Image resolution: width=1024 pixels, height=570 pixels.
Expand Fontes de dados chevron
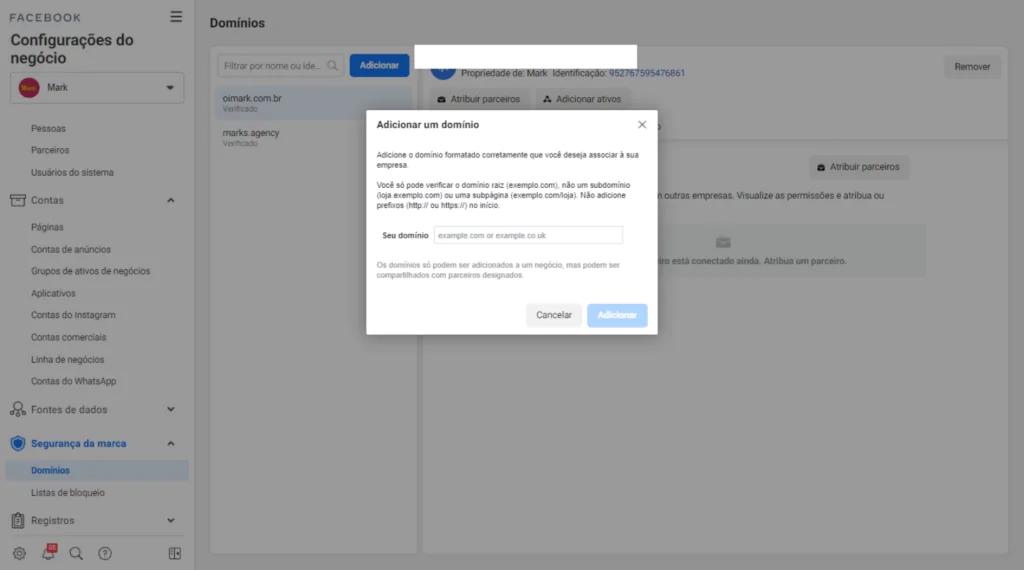point(170,409)
